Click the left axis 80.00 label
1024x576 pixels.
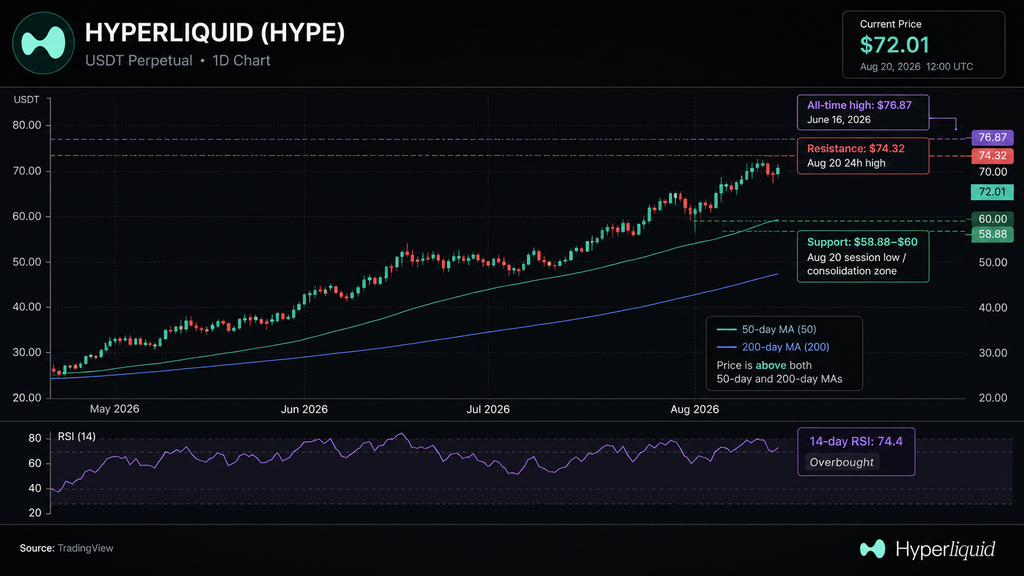tap(27, 125)
